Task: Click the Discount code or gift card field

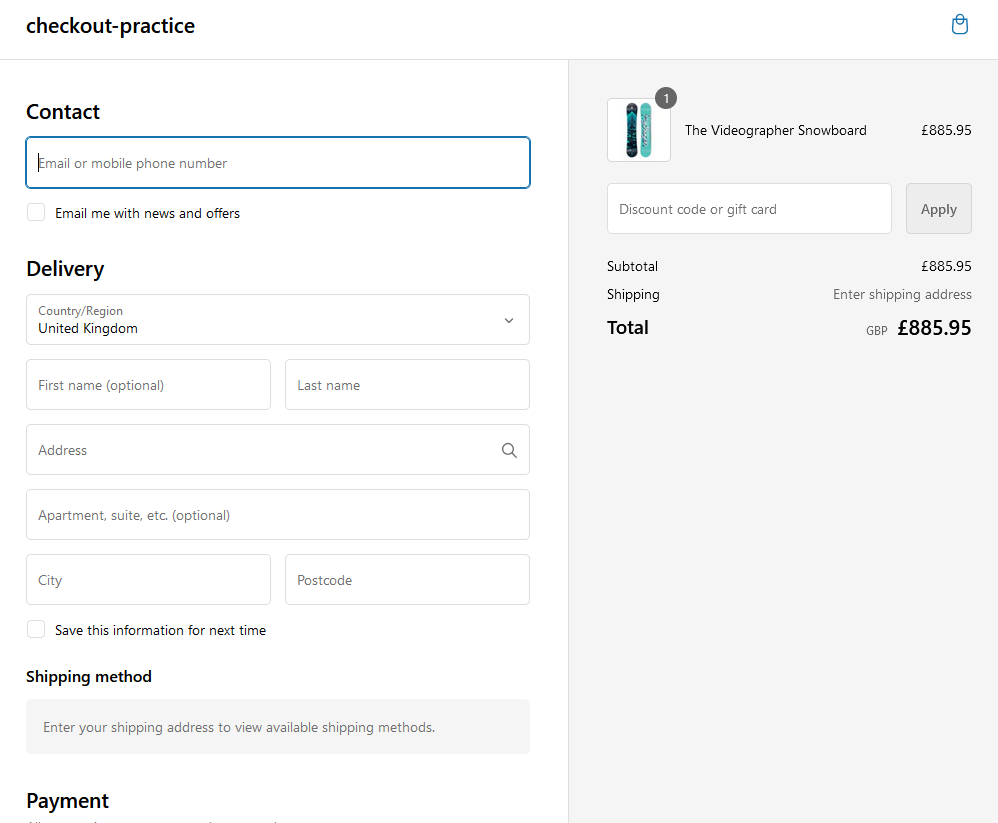Action: tap(748, 209)
